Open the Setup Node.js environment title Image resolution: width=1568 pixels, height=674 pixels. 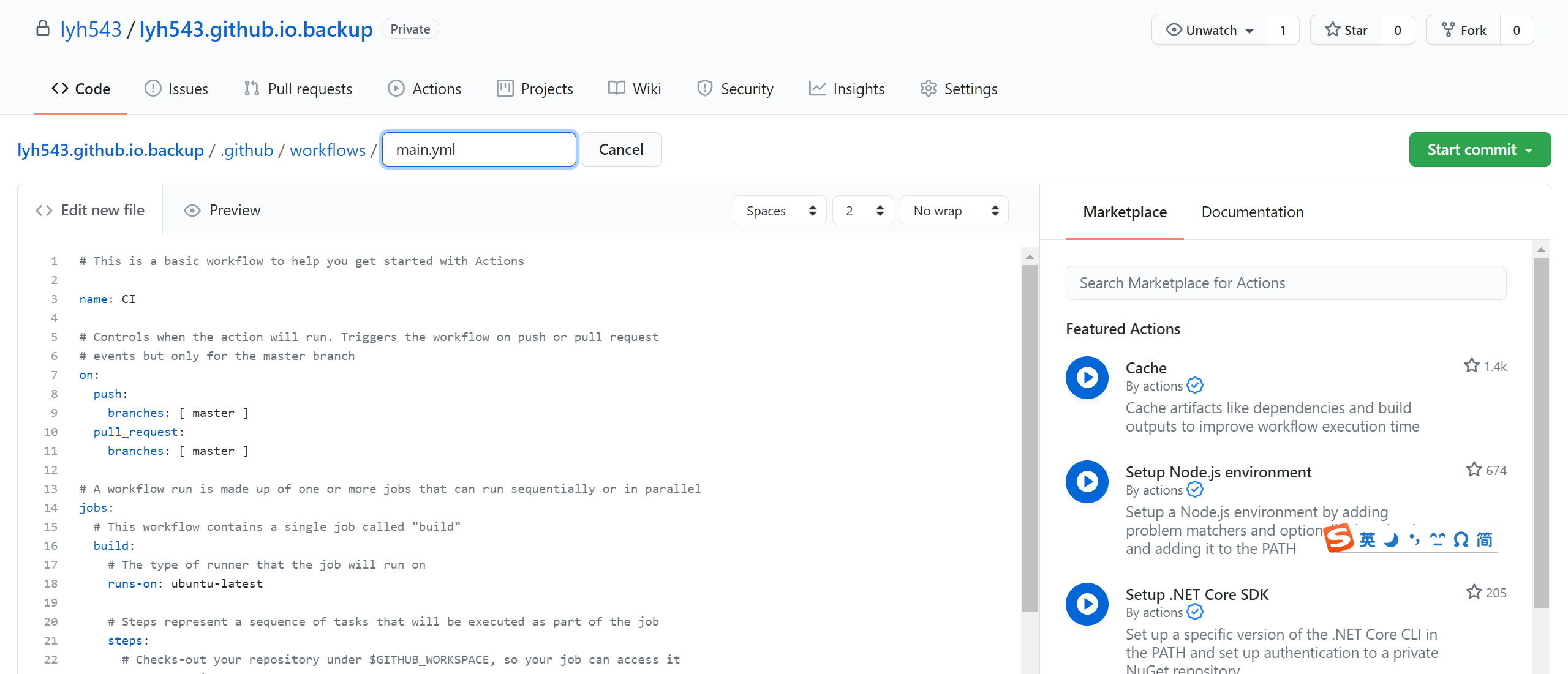(x=1218, y=472)
